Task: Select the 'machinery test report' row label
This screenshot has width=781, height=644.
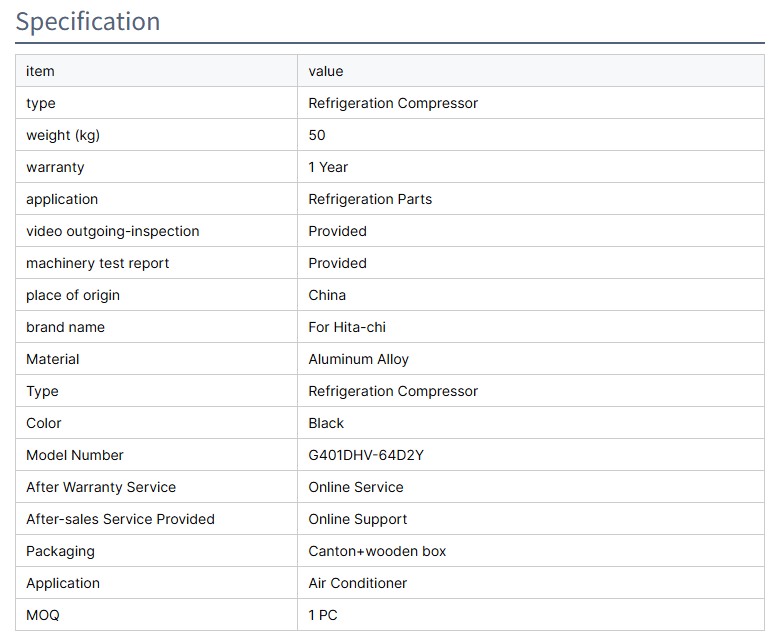Action: [x=97, y=263]
